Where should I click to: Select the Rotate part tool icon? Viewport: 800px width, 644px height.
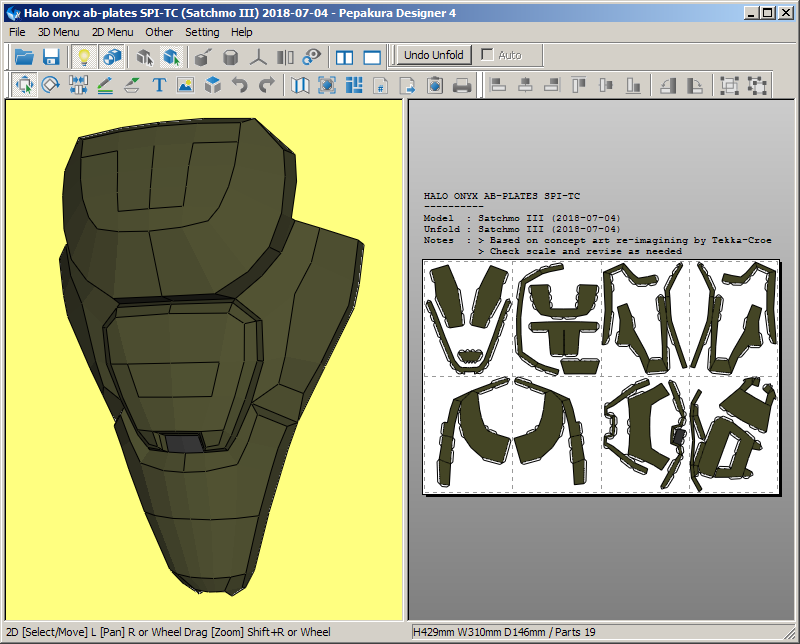[51, 85]
